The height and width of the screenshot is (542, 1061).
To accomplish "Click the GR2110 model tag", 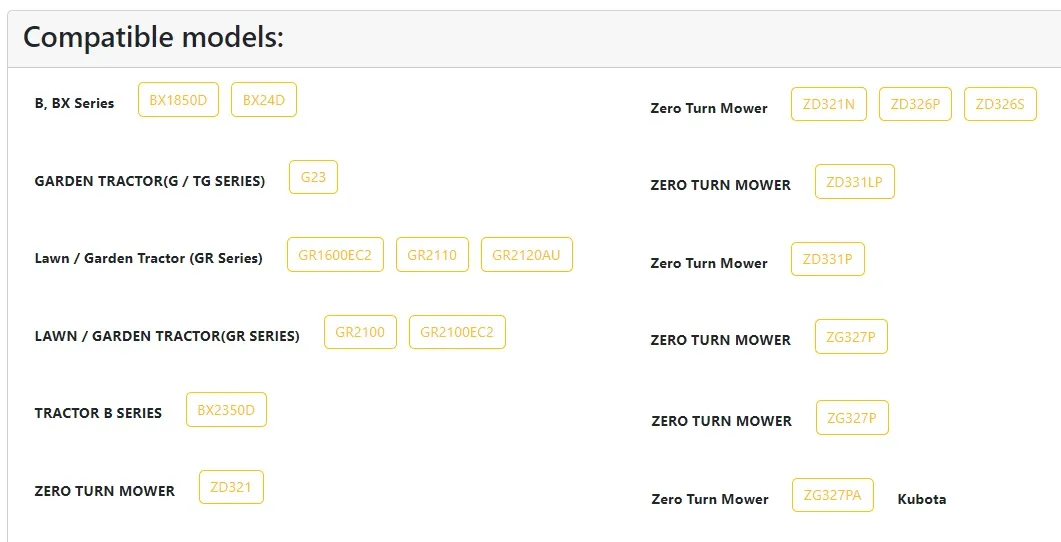I will (x=432, y=255).
